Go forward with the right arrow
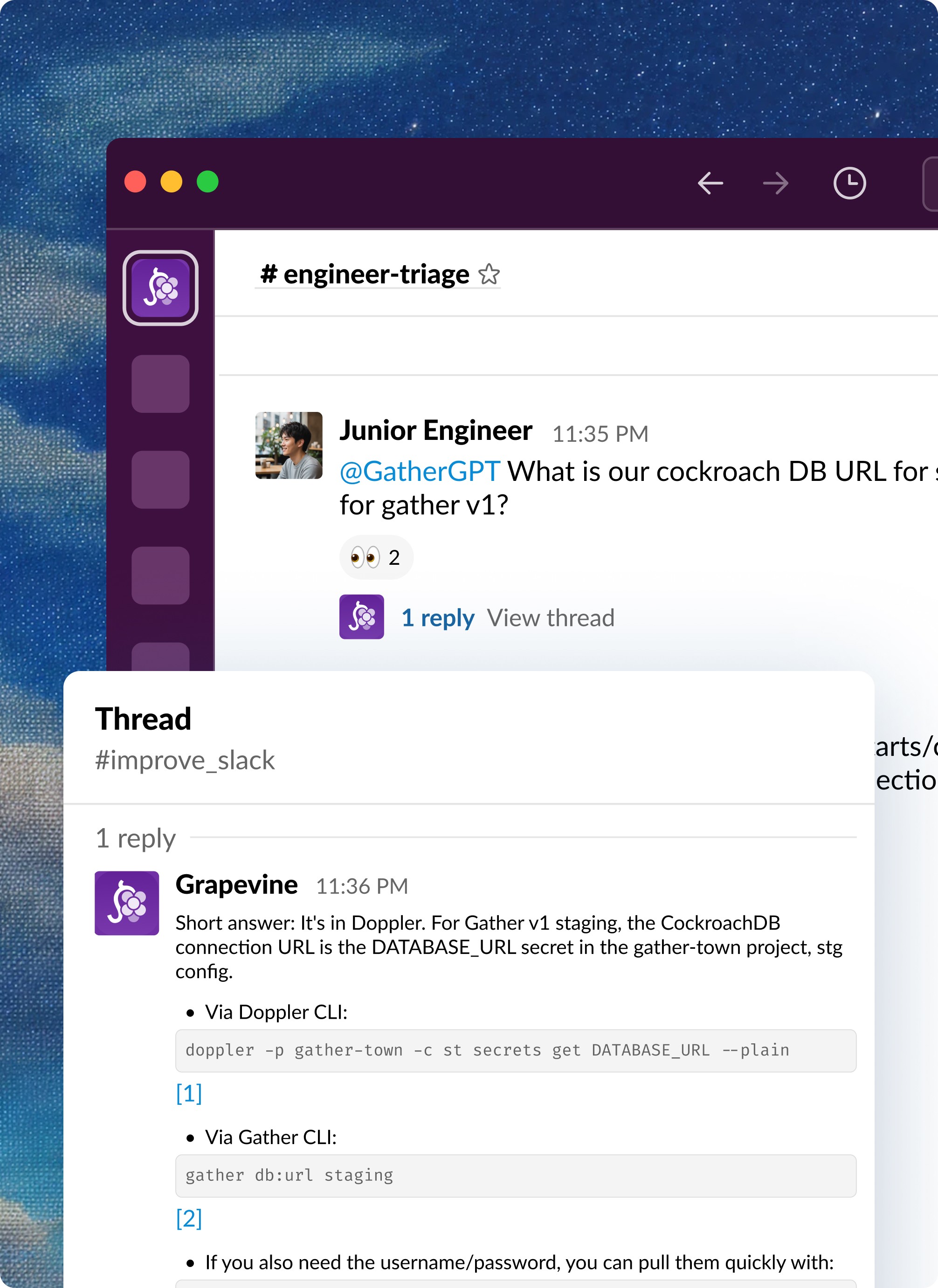 (x=775, y=183)
